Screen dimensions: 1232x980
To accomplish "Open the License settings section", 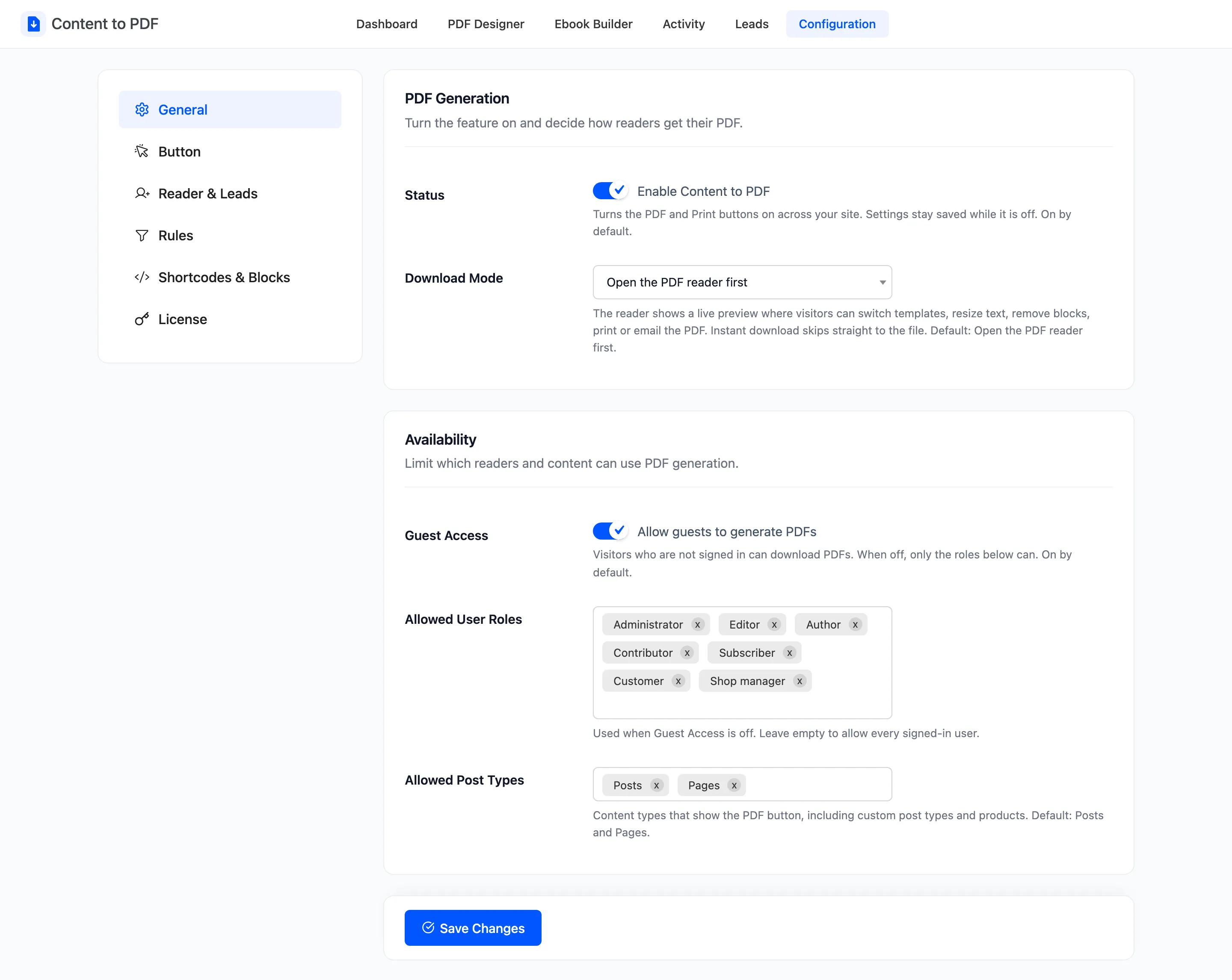I will pyautogui.click(x=230, y=319).
